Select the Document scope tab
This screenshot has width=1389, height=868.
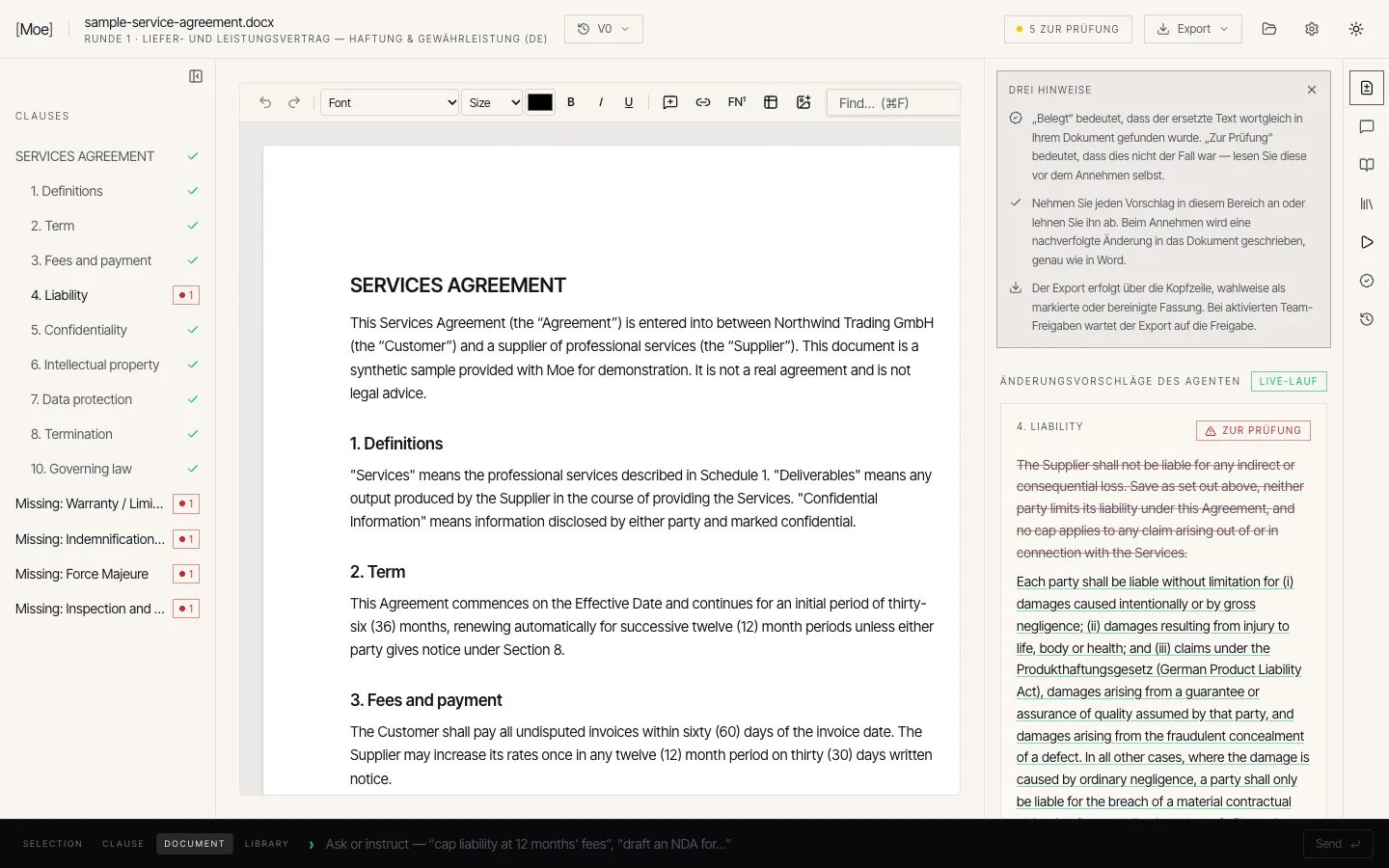click(195, 844)
